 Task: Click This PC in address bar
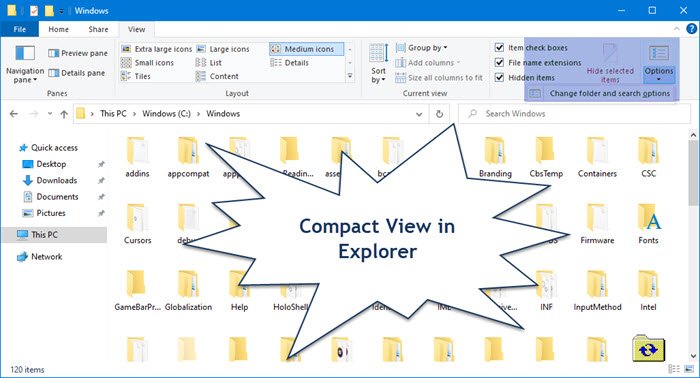point(113,114)
